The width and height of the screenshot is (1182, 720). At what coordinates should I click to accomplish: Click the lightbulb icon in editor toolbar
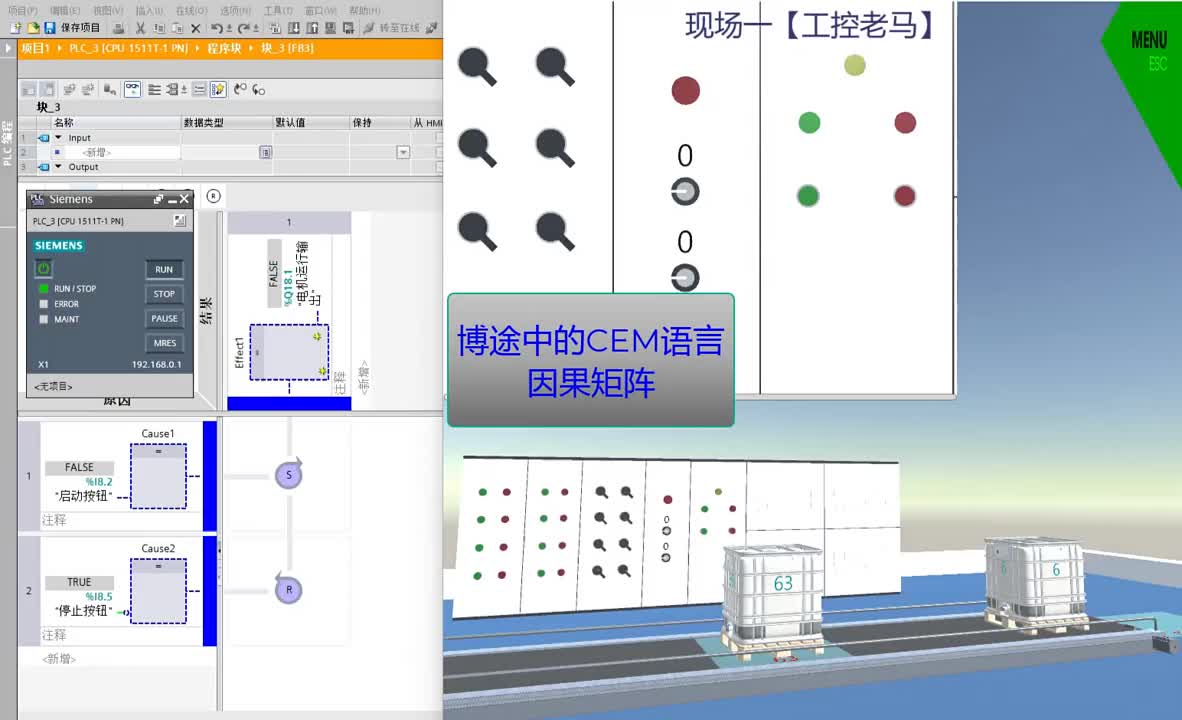[218, 90]
